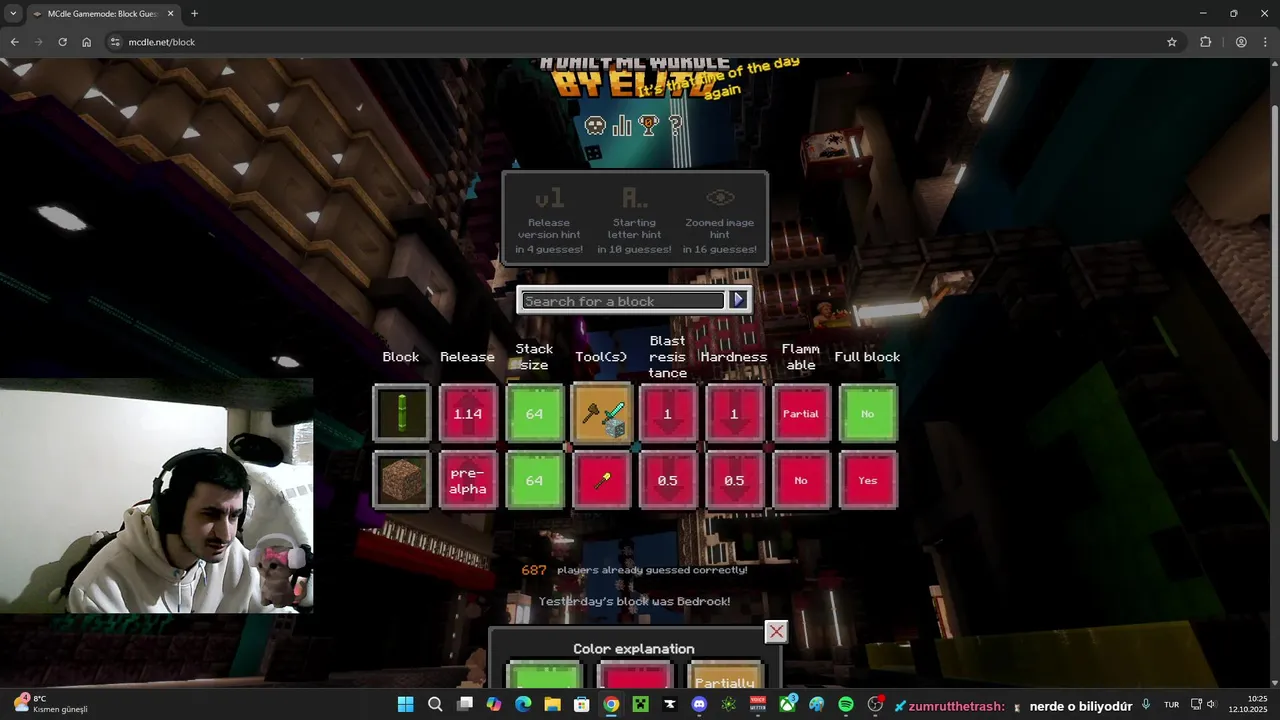Click the shovel tool cell
Image resolution: width=1280 pixels, height=720 pixels.
click(x=602, y=480)
